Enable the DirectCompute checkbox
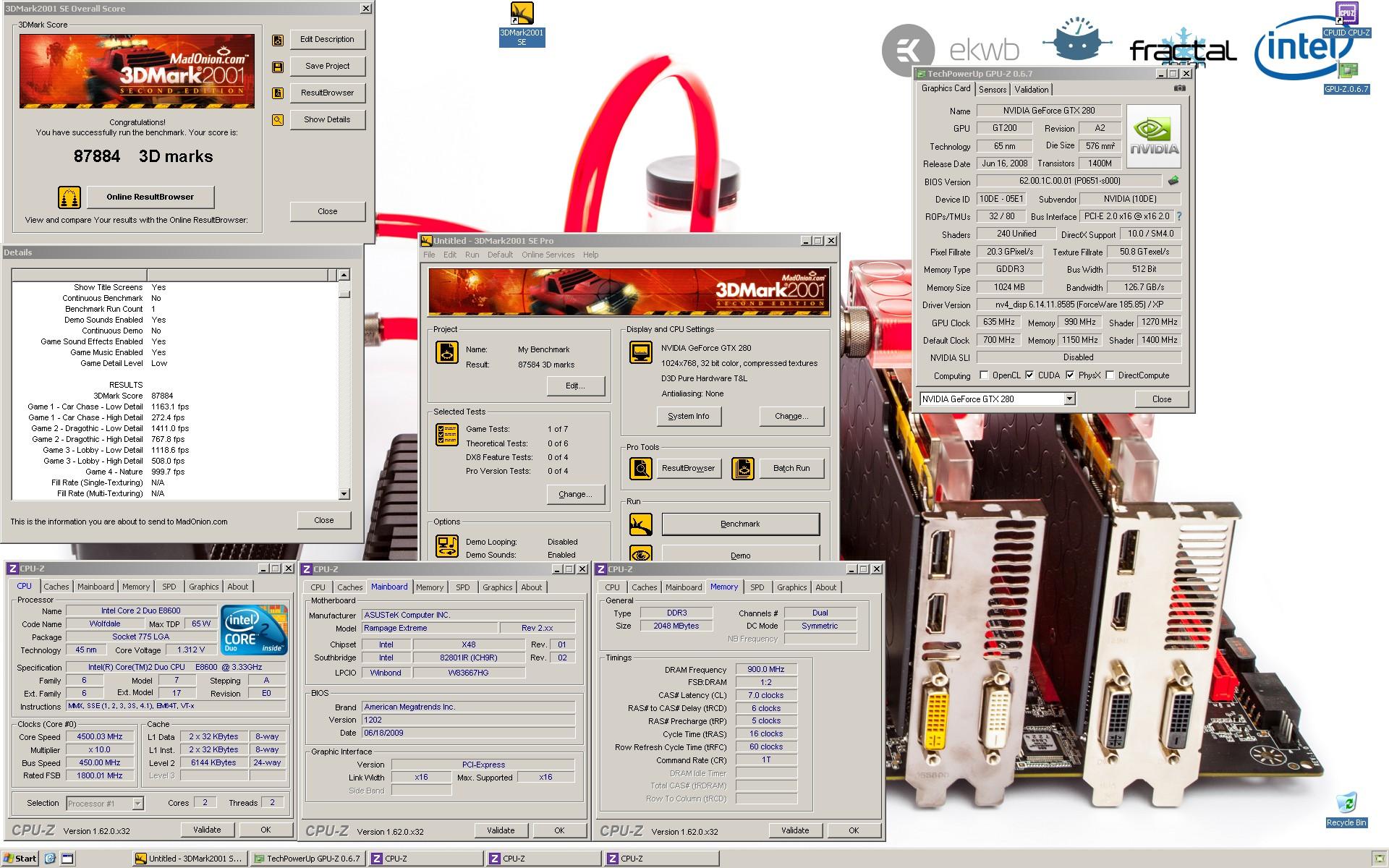Viewport: 1389px width, 868px height. 1110,375
